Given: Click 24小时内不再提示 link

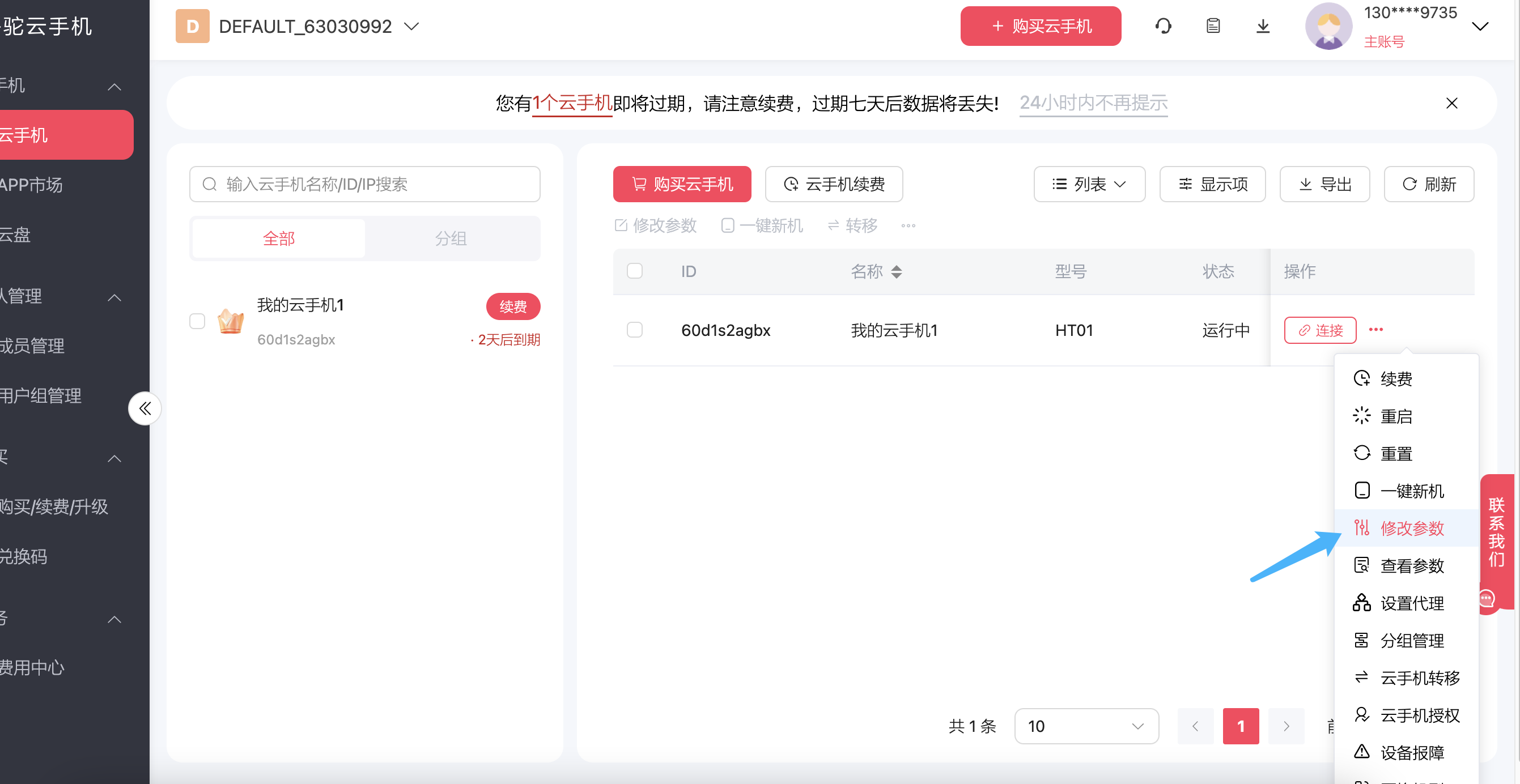Looking at the screenshot, I should click(x=1093, y=103).
